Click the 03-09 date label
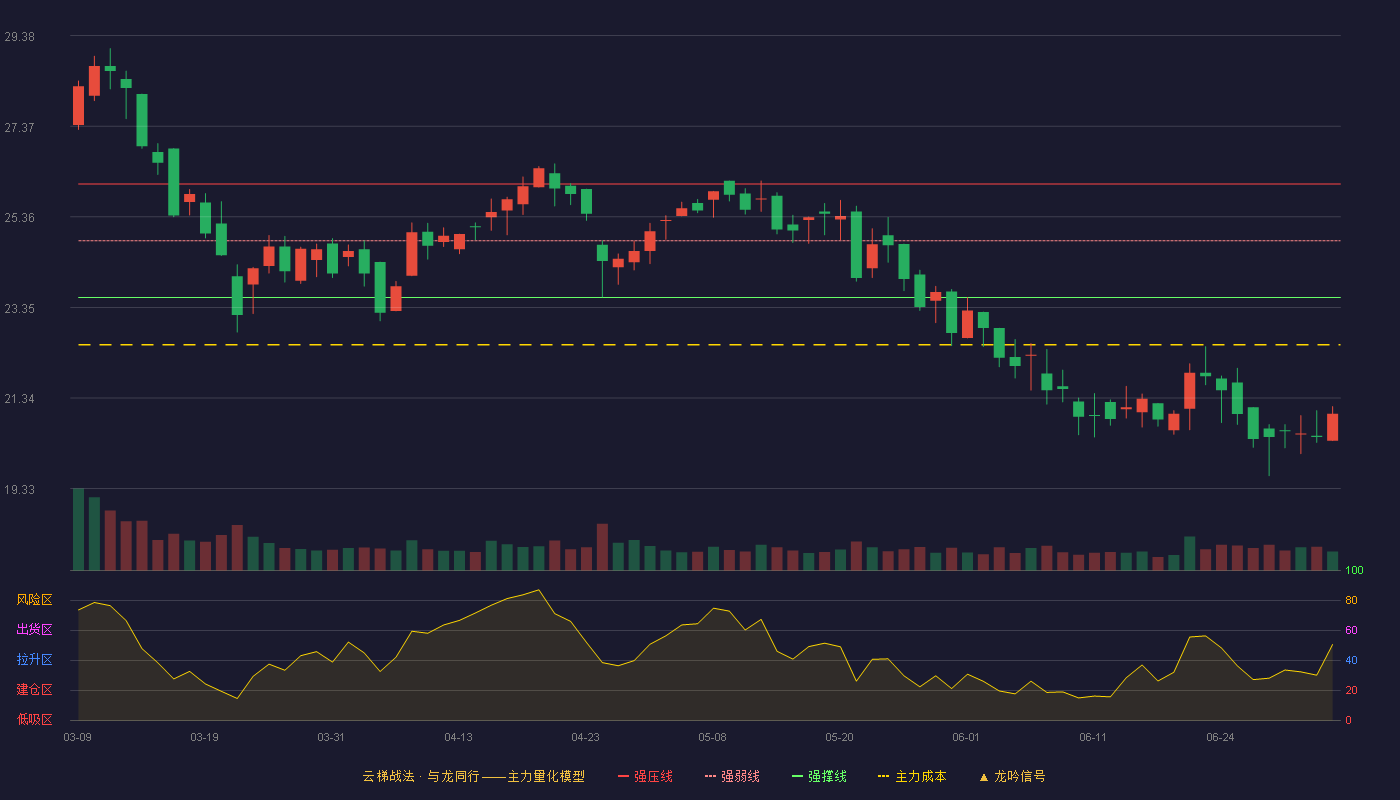The width and height of the screenshot is (1400, 800). pos(77,737)
